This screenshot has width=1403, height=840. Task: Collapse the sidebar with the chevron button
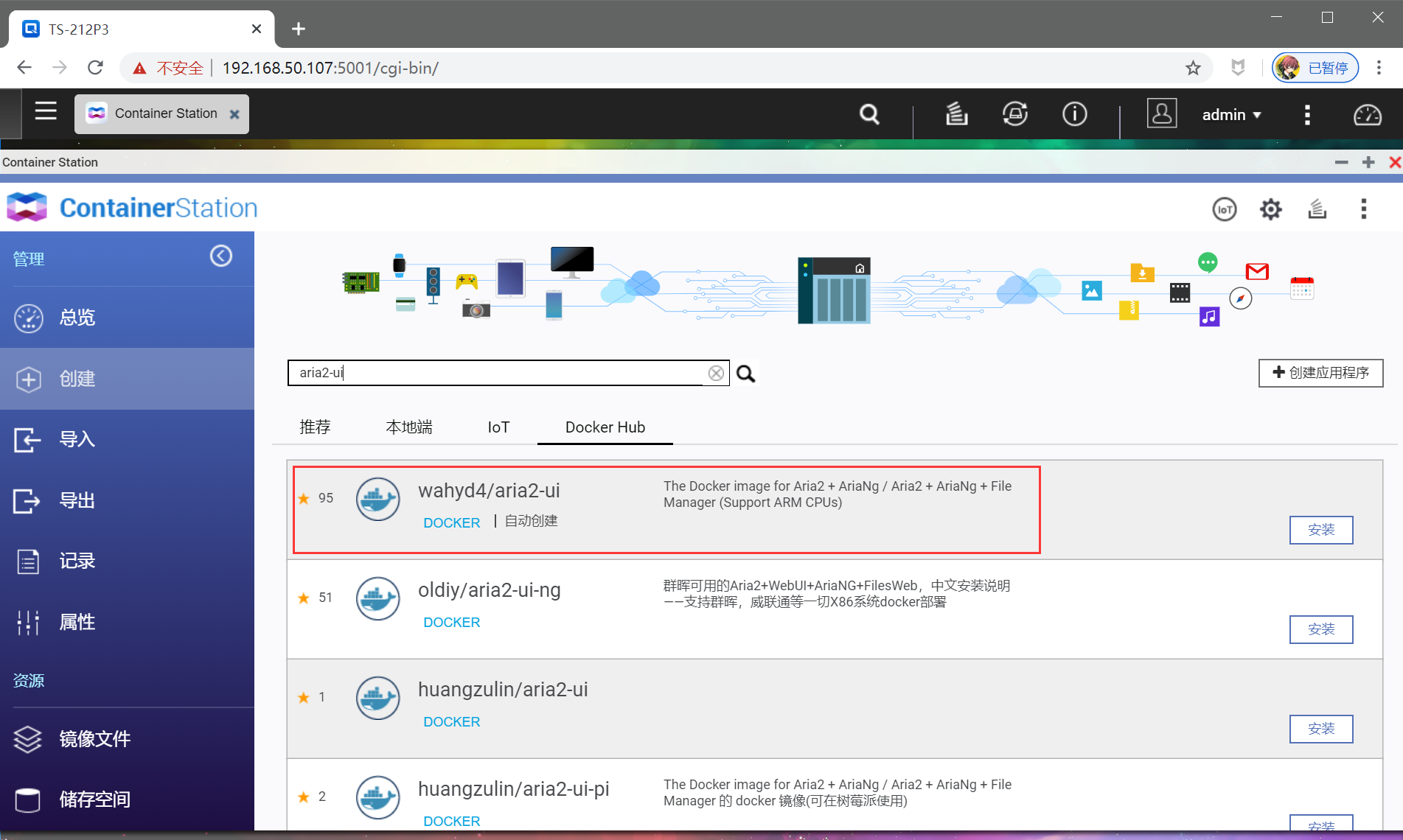(x=221, y=256)
